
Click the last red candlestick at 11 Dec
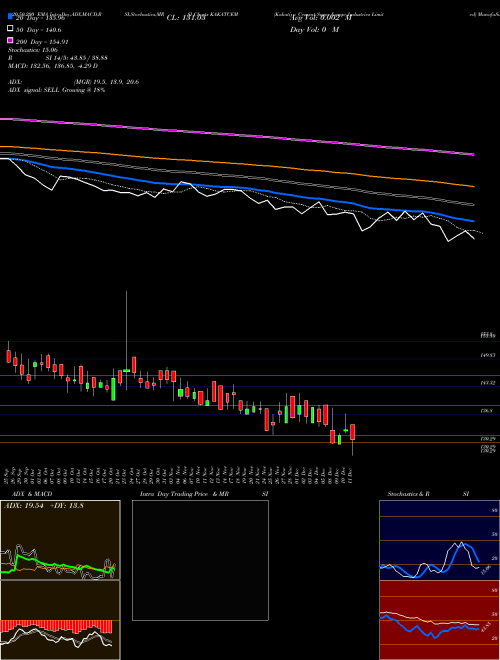tap(353, 432)
